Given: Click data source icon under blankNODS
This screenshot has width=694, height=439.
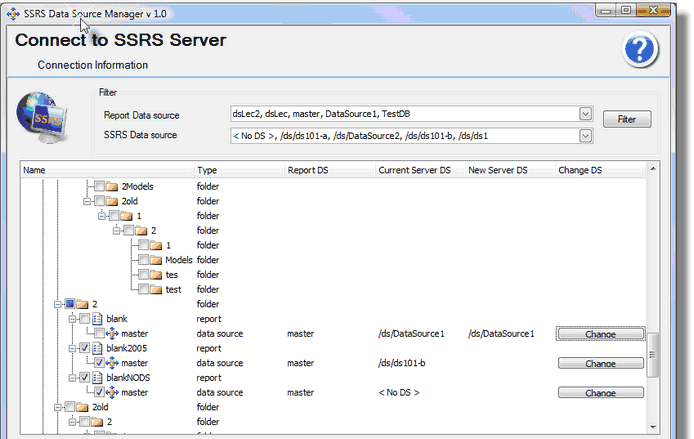Looking at the screenshot, I should 112,393.
